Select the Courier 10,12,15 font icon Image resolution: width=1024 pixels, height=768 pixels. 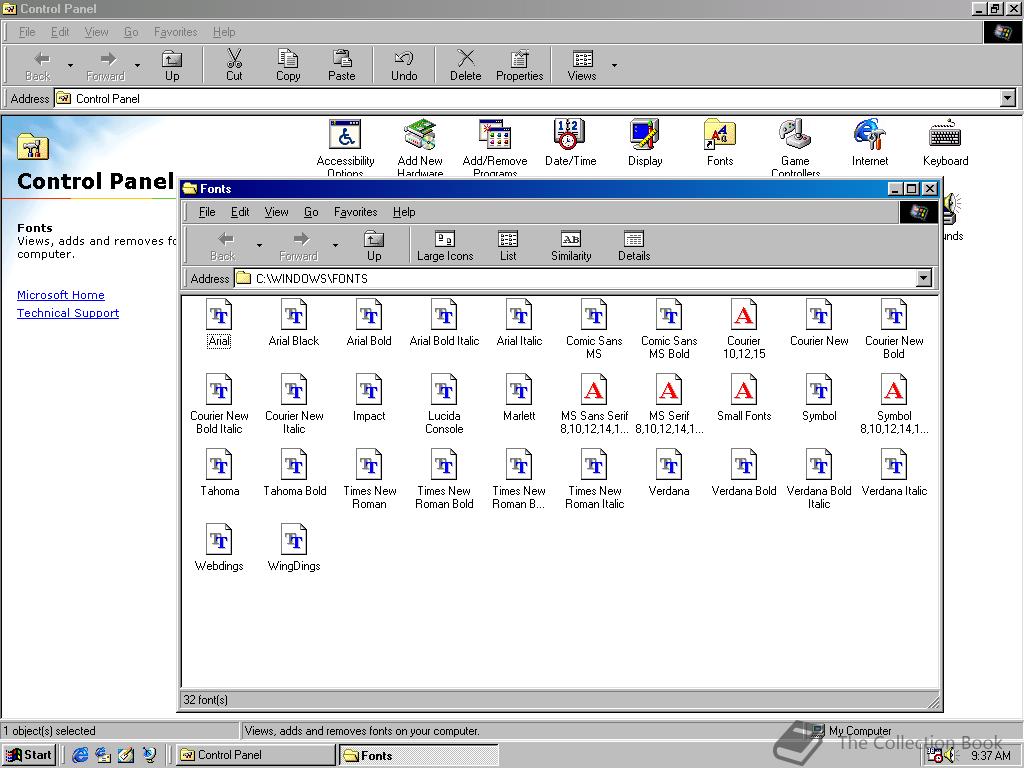[744, 317]
